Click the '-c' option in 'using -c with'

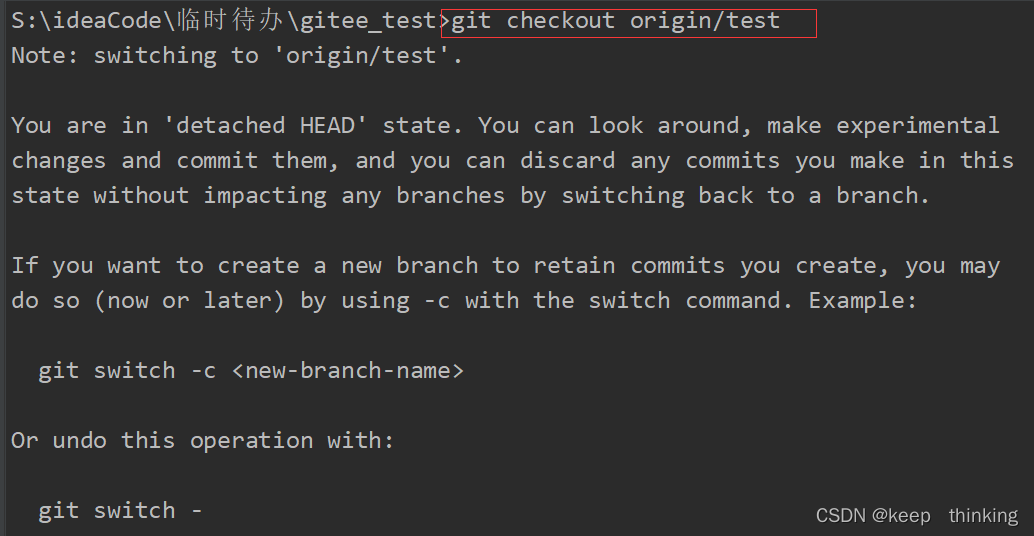[437, 301]
